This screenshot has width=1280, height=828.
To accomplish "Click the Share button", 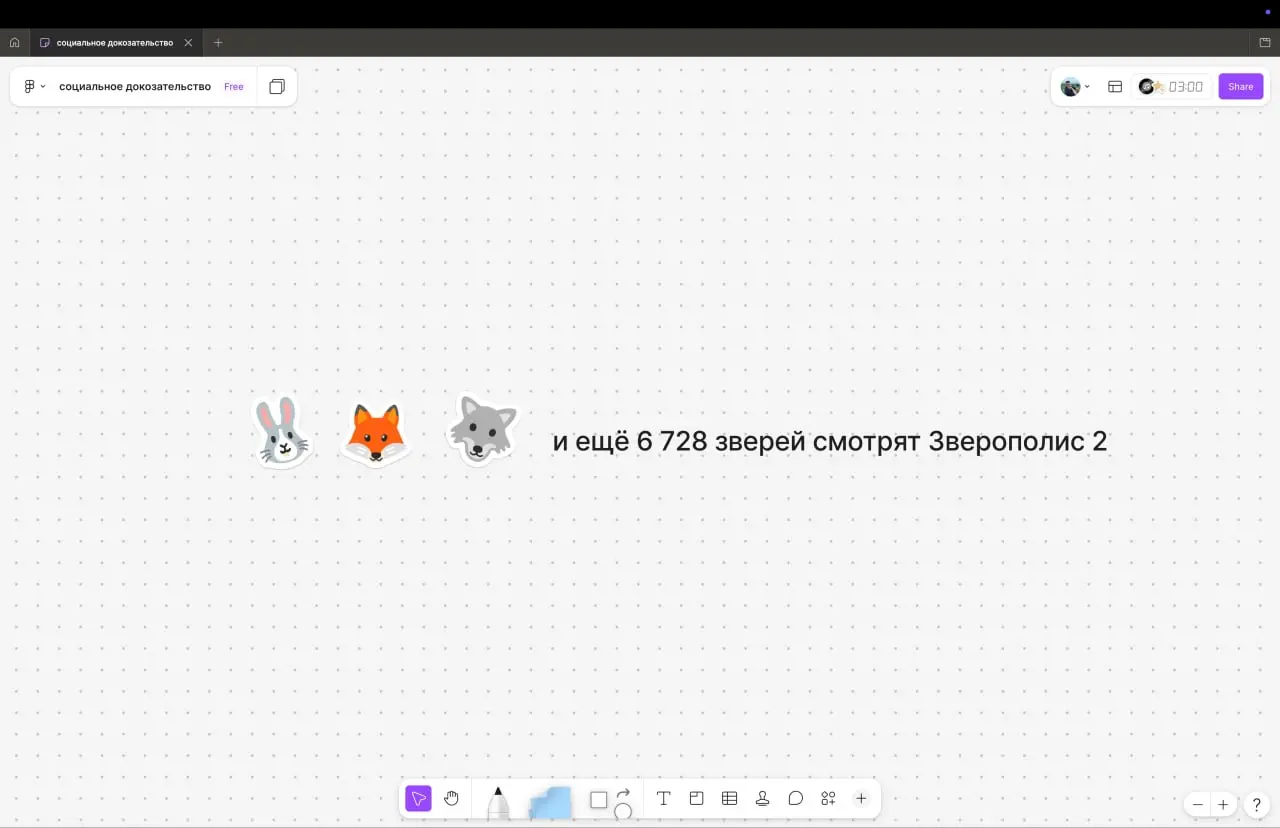I will coord(1241,87).
